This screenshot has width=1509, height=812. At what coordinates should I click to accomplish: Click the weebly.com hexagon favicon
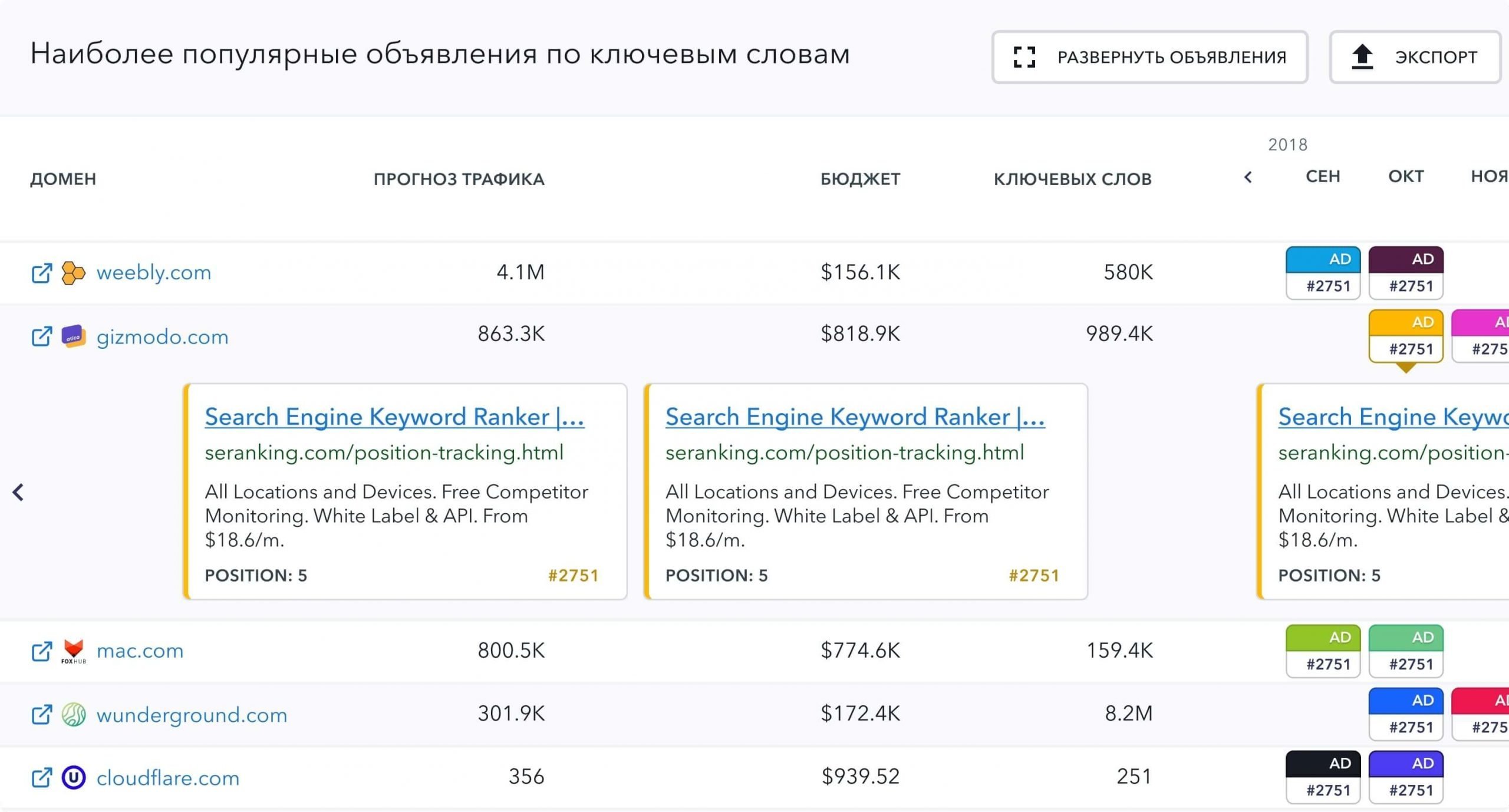(74, 273)
